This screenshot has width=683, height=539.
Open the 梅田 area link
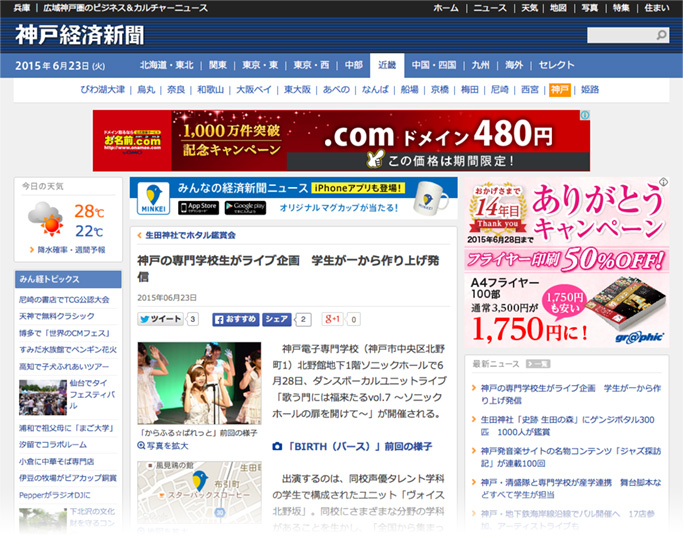pyautogui.click(x=470, y=89)
